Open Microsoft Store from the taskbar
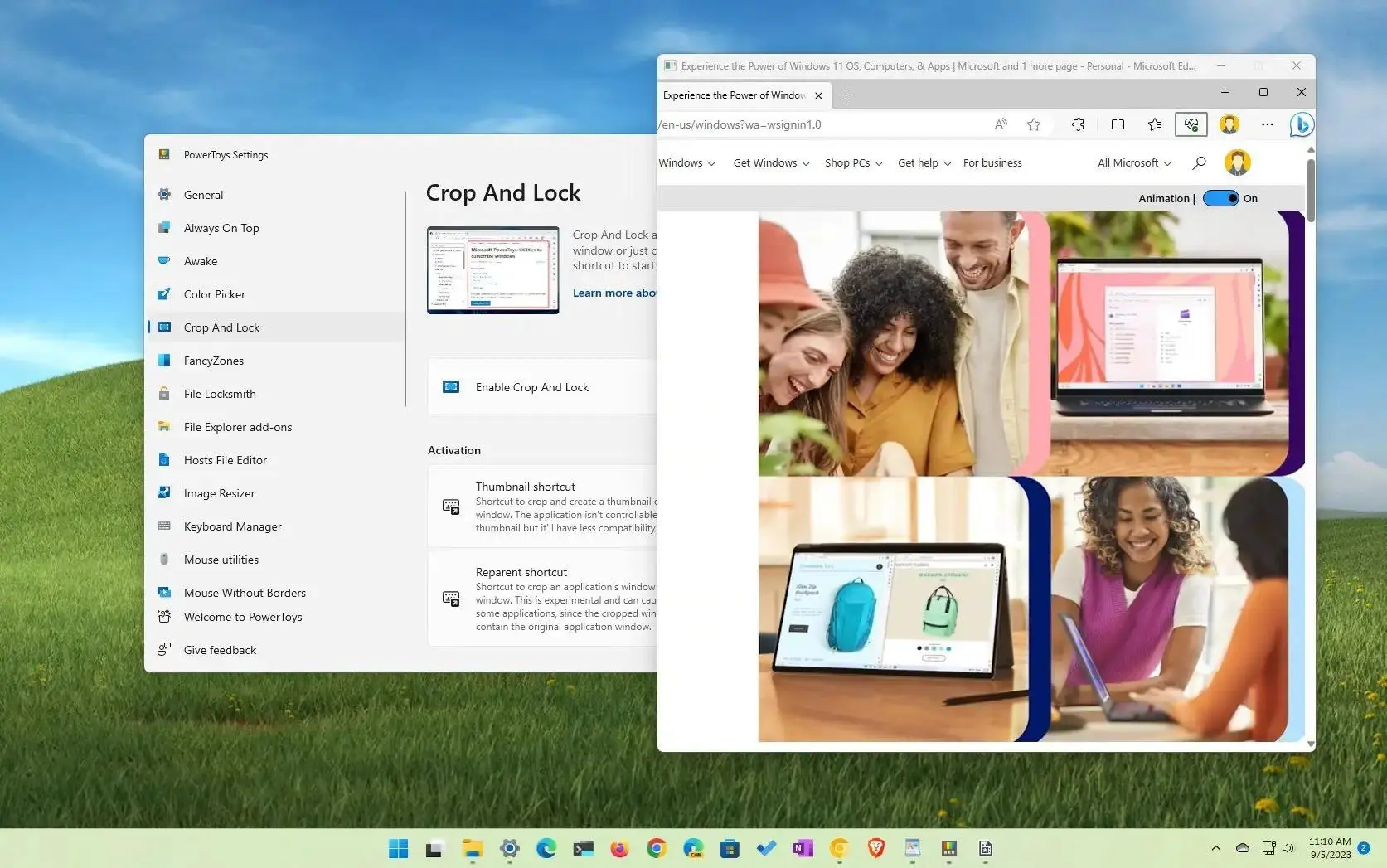Viewport: 1387px width, 868px height. [x=730, y=848]
